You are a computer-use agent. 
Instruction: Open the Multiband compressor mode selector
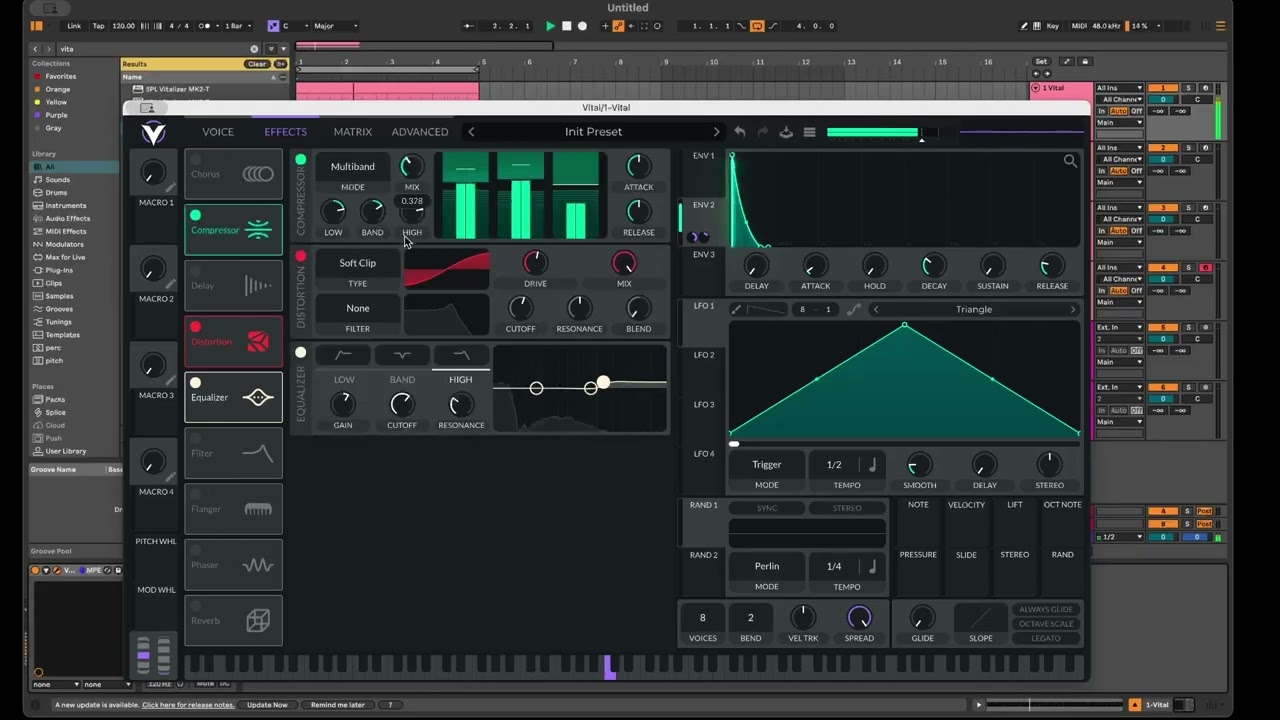point(353,167)
